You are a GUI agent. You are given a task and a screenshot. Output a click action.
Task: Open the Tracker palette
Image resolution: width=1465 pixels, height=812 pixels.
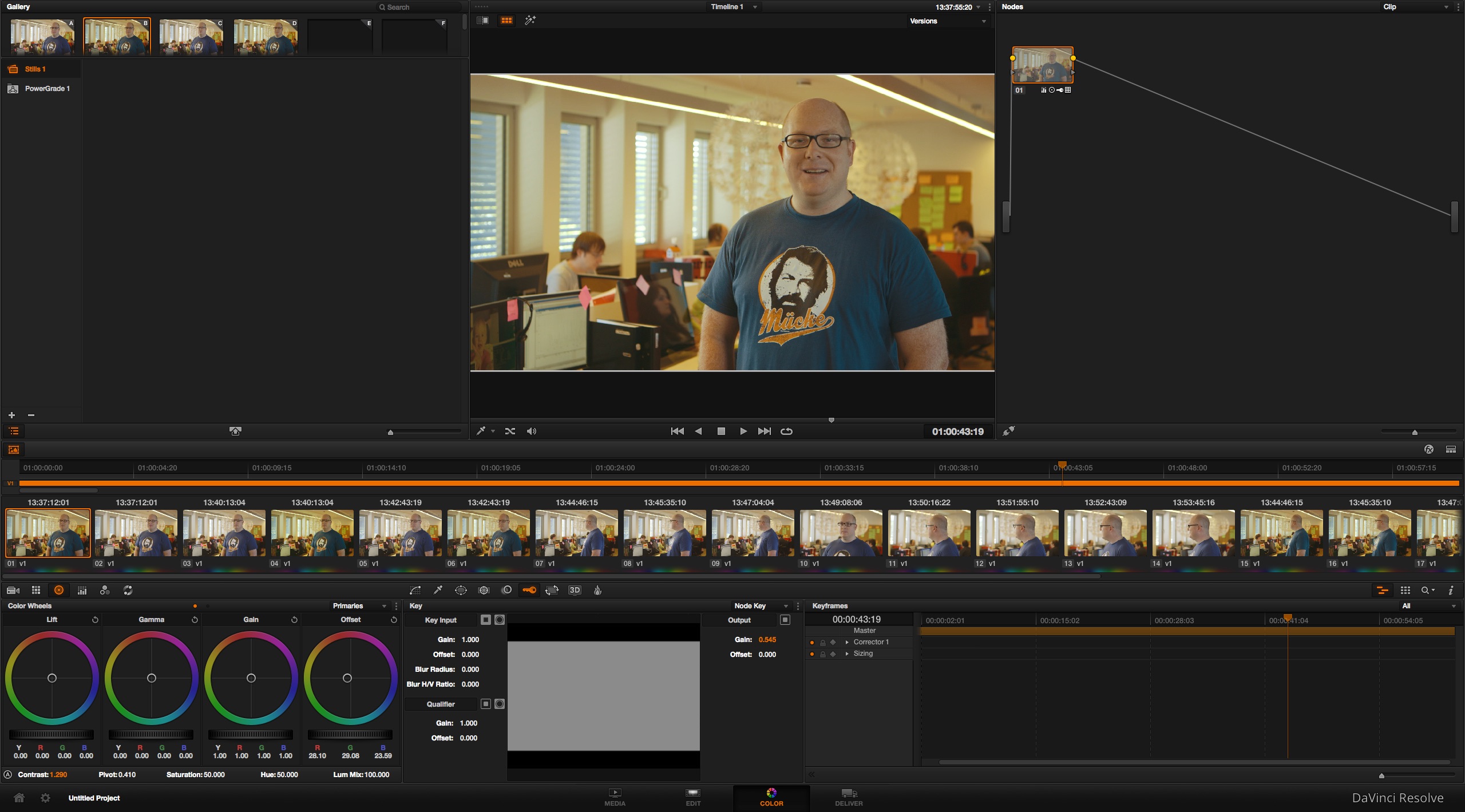484,590
